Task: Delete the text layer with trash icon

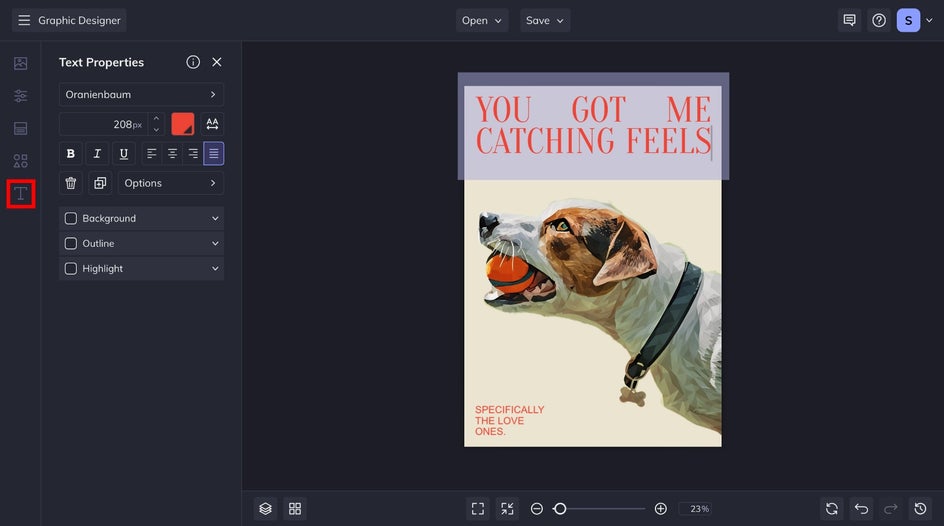Action: pyautogui.click(x=70, y=183)
